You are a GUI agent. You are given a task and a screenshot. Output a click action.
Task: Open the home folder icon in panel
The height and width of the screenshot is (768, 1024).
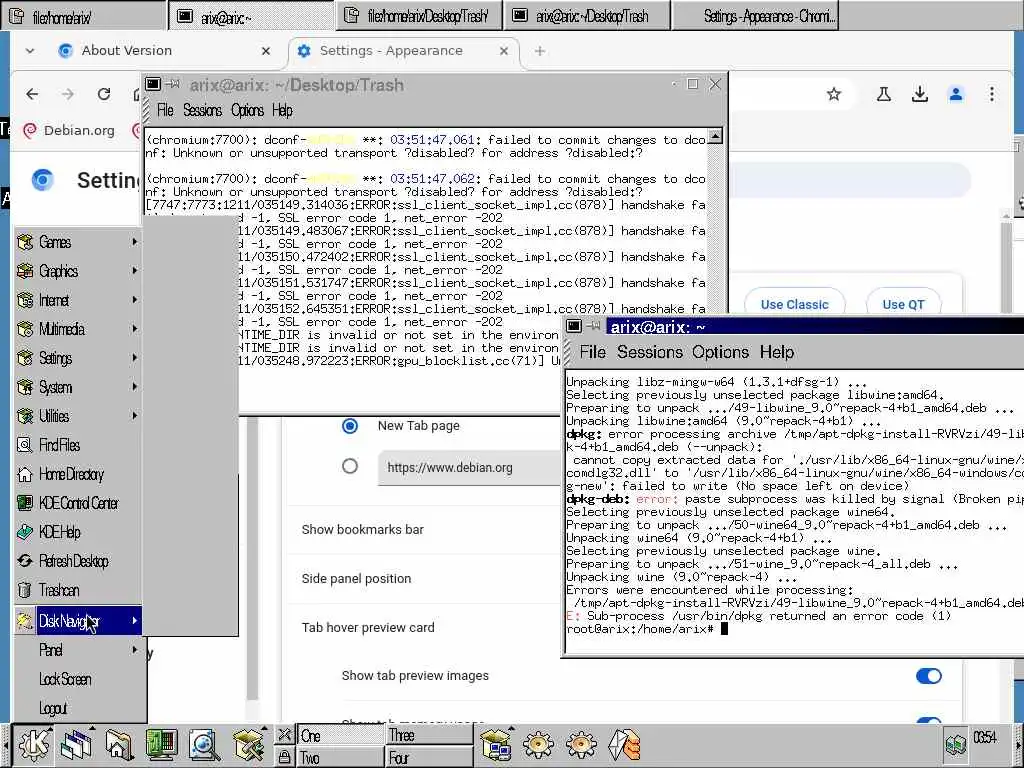click(120, 744)
